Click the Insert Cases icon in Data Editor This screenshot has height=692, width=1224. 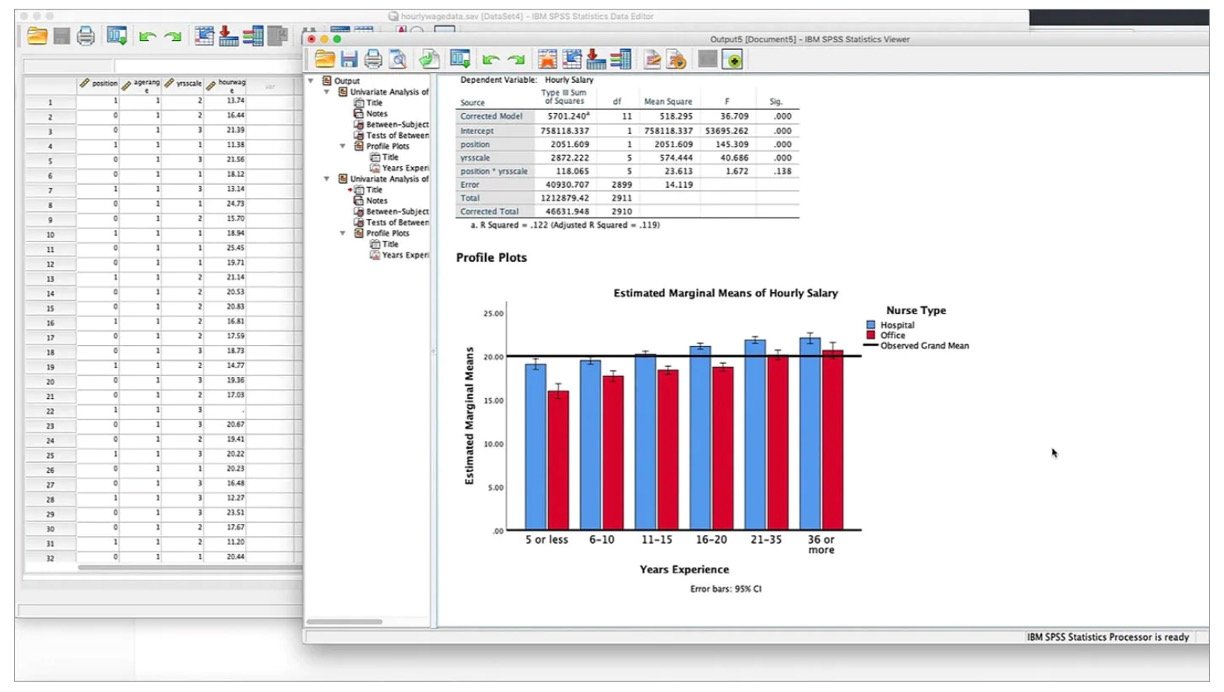tap(228, 35)
